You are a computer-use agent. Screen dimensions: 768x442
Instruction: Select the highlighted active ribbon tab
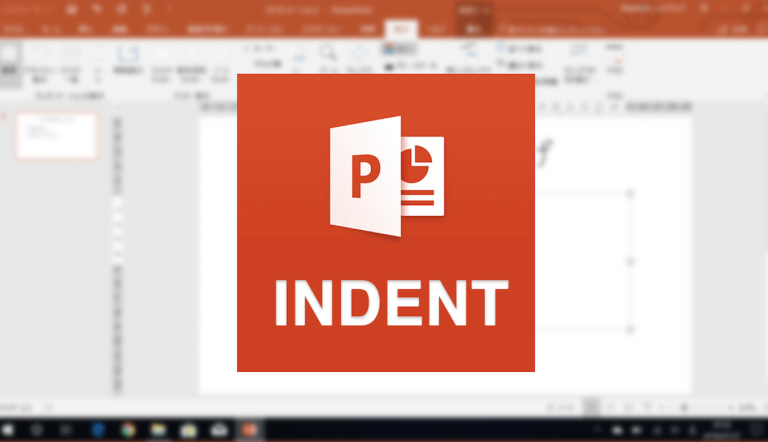pyautogui.click(x=401, y=30)
